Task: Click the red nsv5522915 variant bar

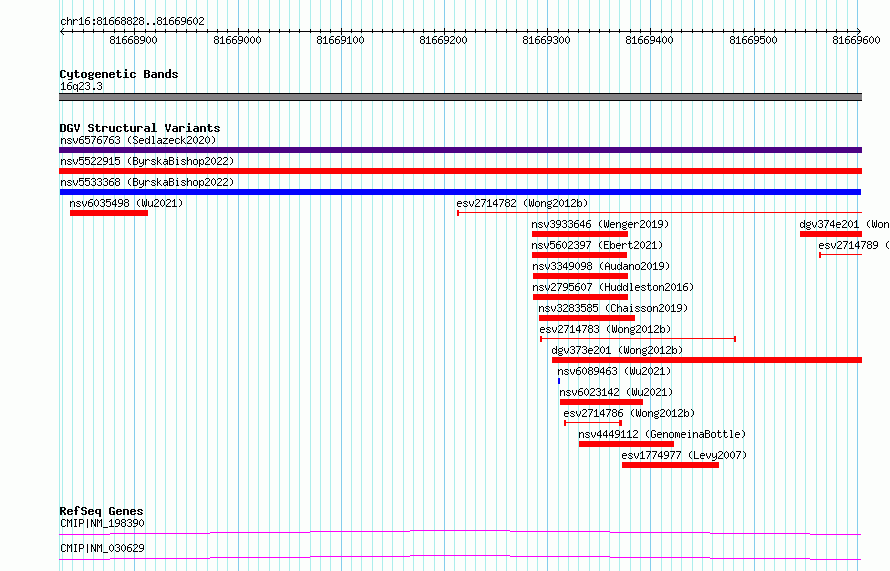Action: (460, 171)
